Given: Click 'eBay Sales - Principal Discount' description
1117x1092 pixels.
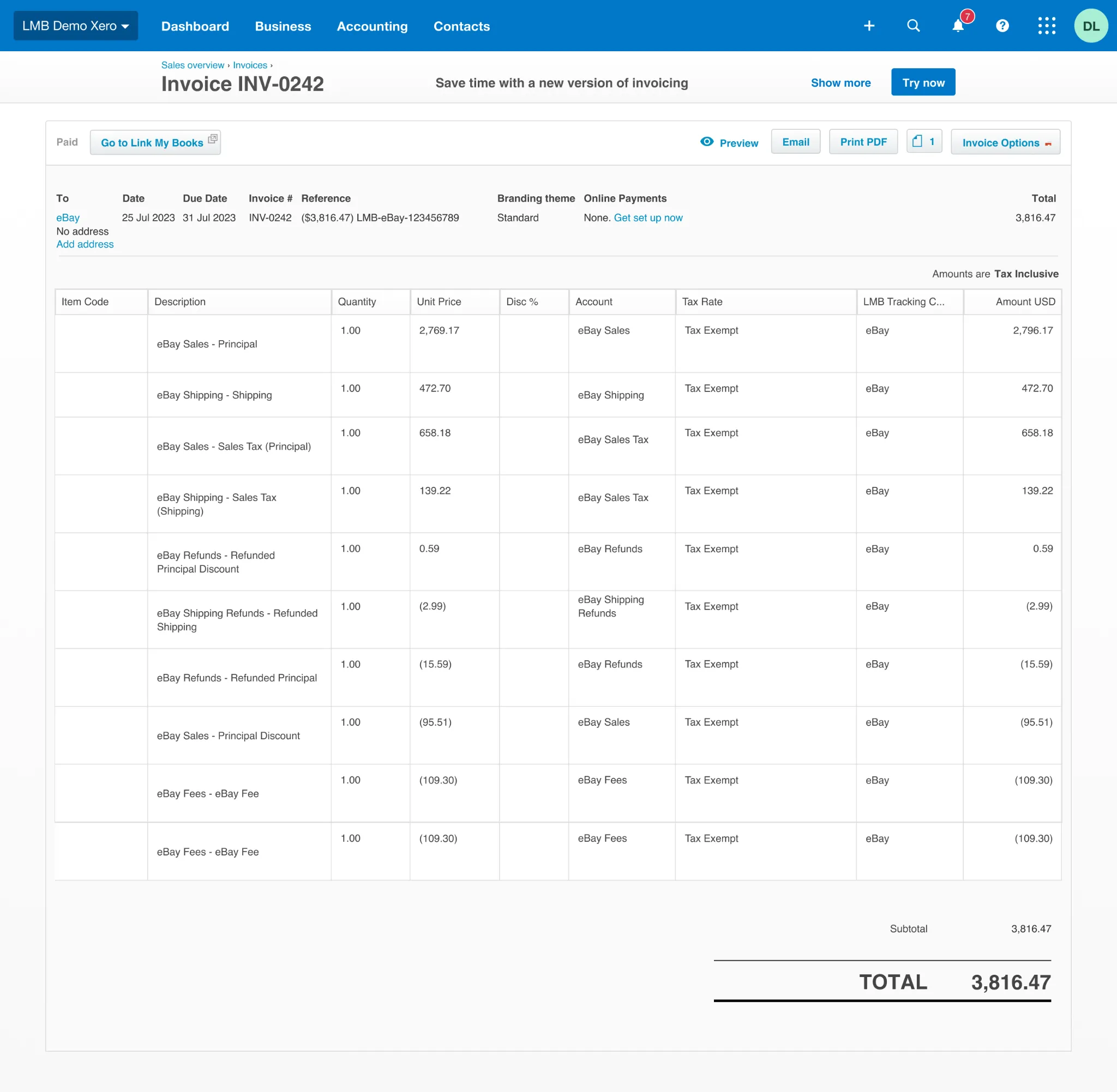Looking at the screenshot, I should click(229, 736).
